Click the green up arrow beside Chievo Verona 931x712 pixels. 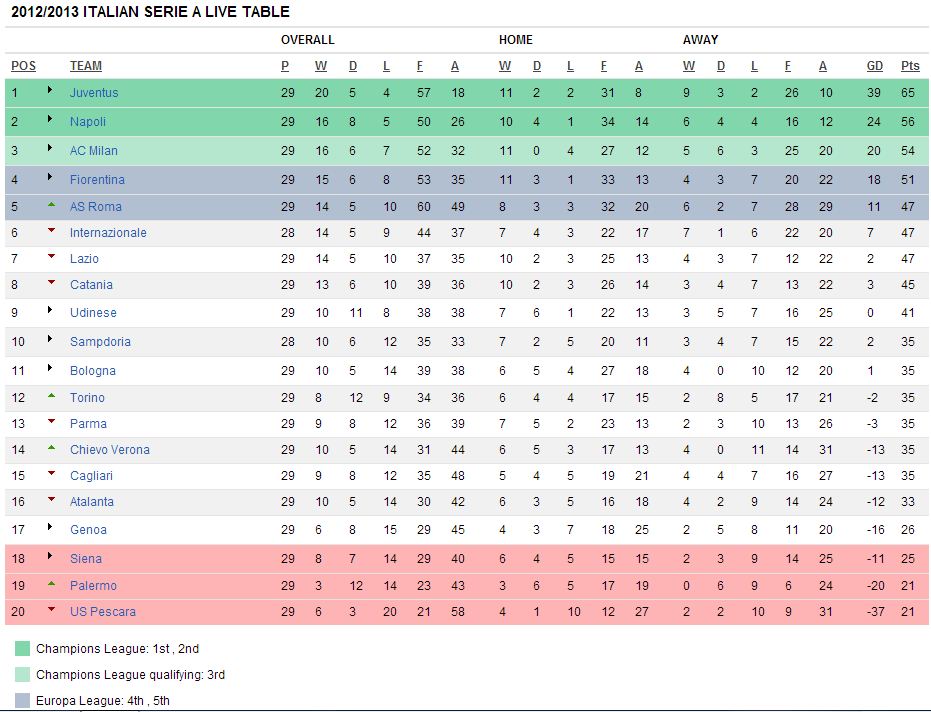(x=50, y=448)
